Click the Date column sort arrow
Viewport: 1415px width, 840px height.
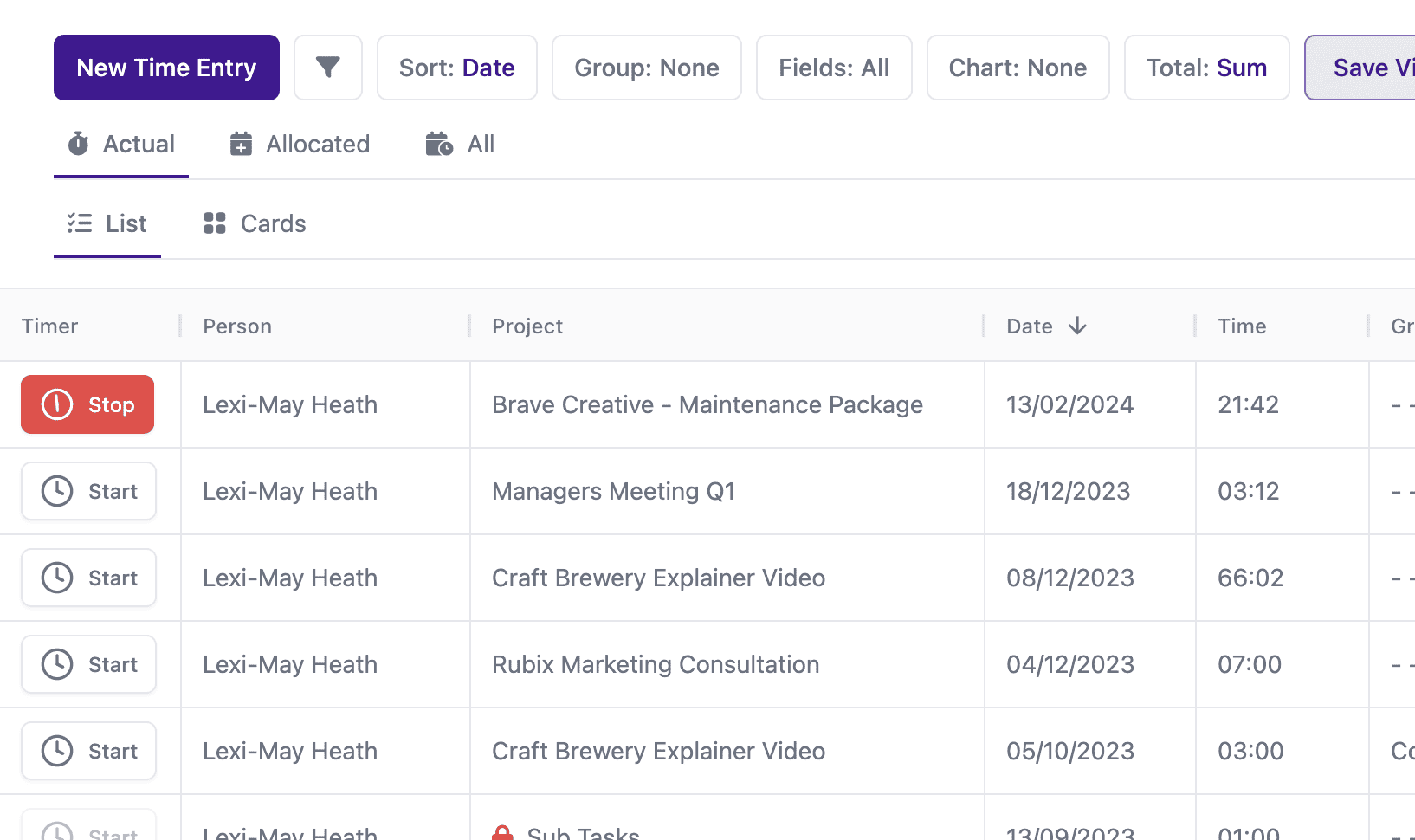click(x=1077, y=326)
